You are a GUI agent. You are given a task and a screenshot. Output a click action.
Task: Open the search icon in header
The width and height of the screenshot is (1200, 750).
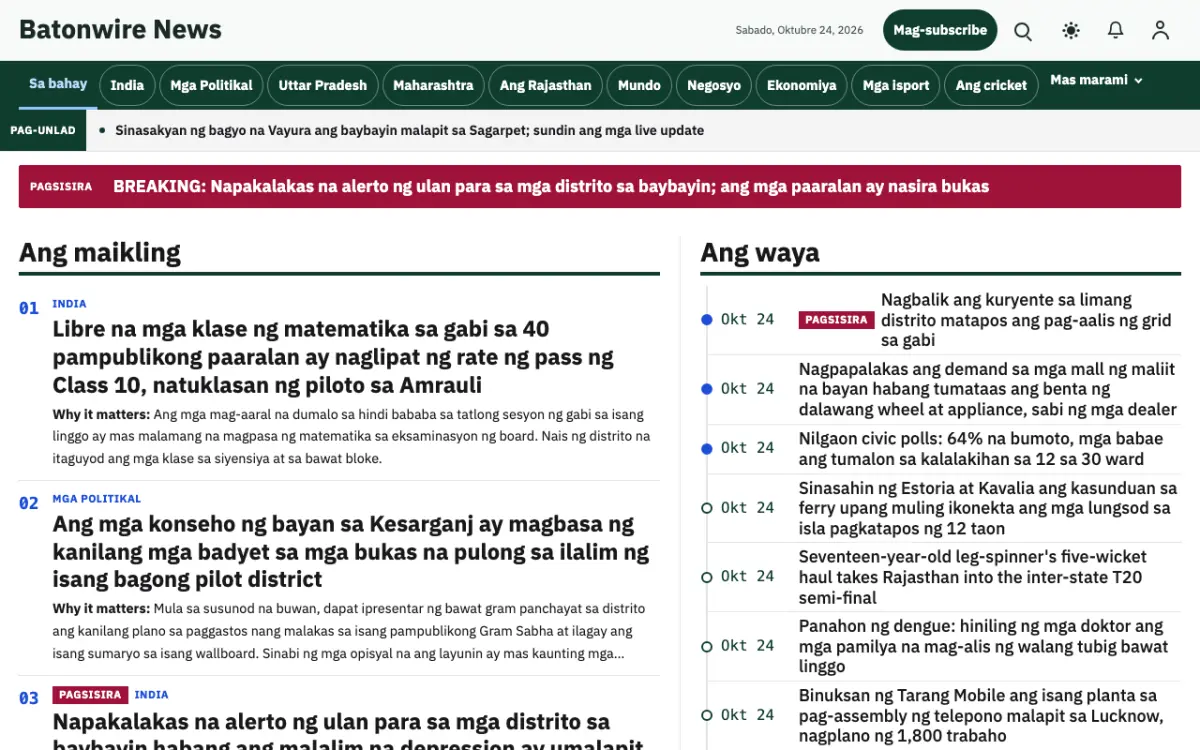[1023, 31]
